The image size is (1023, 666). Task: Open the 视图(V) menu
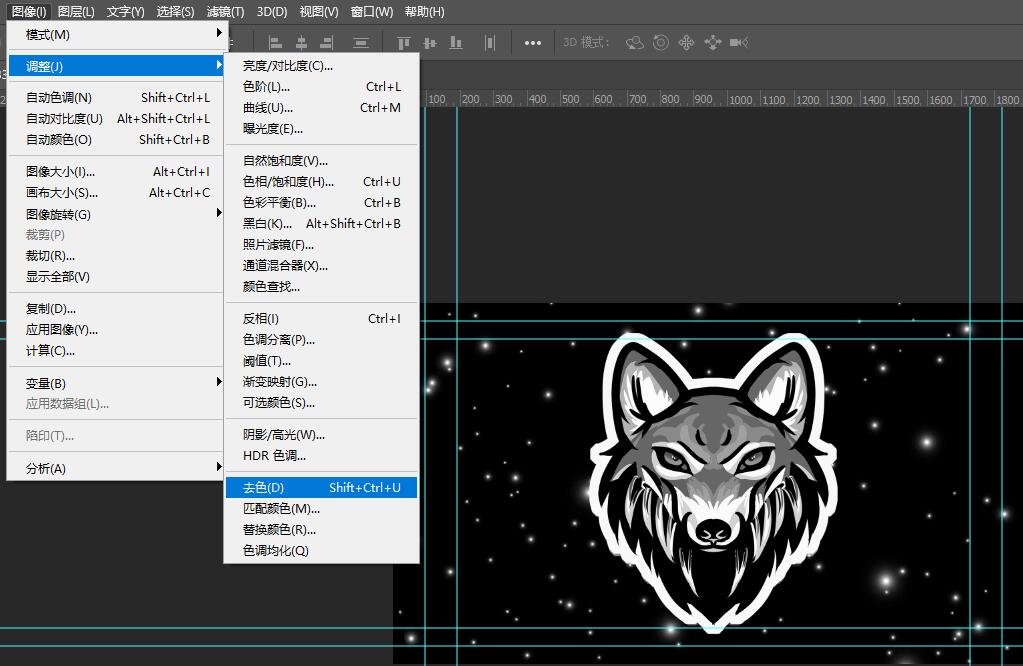pos(318,12)
